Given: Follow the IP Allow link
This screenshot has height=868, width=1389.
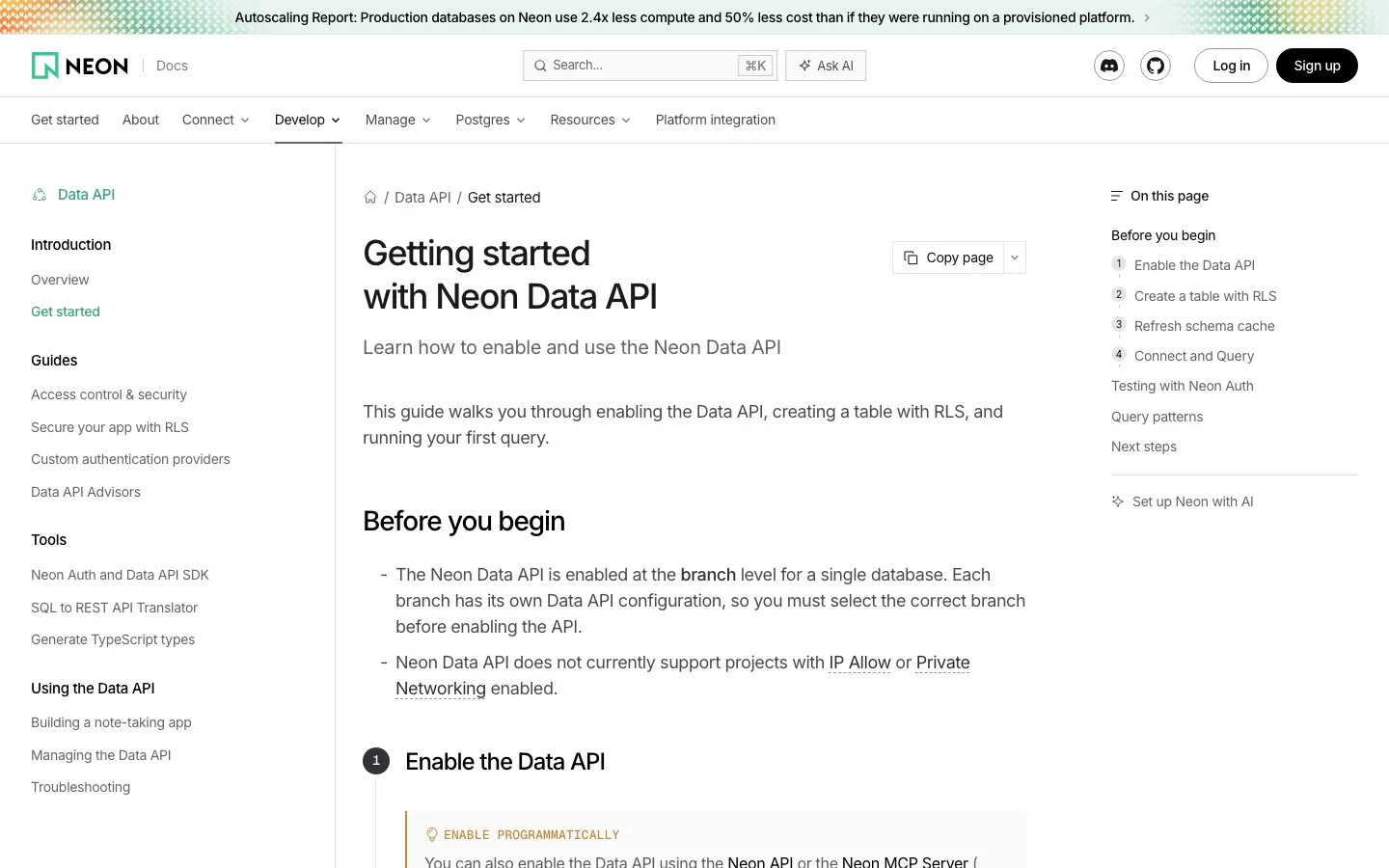Looking at the screenshot, I should 859,663.
